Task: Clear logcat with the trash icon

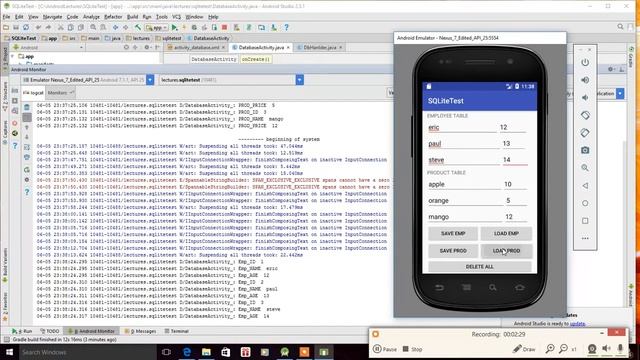Action: click(x=27, y=107)
